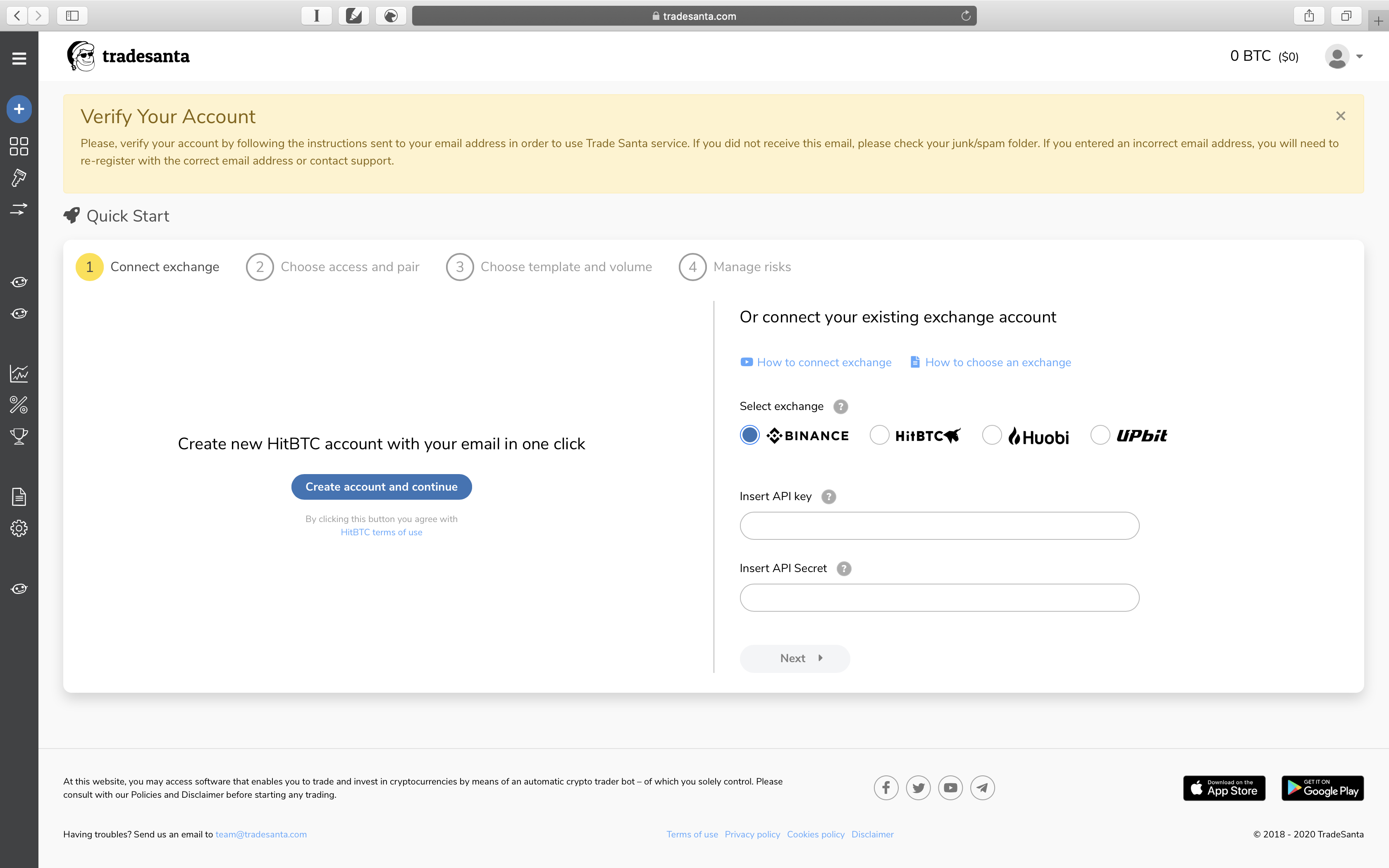This screenshot has height=868, width=1389.
Task: Open the YouTube social icon
Action: (950, 788)
